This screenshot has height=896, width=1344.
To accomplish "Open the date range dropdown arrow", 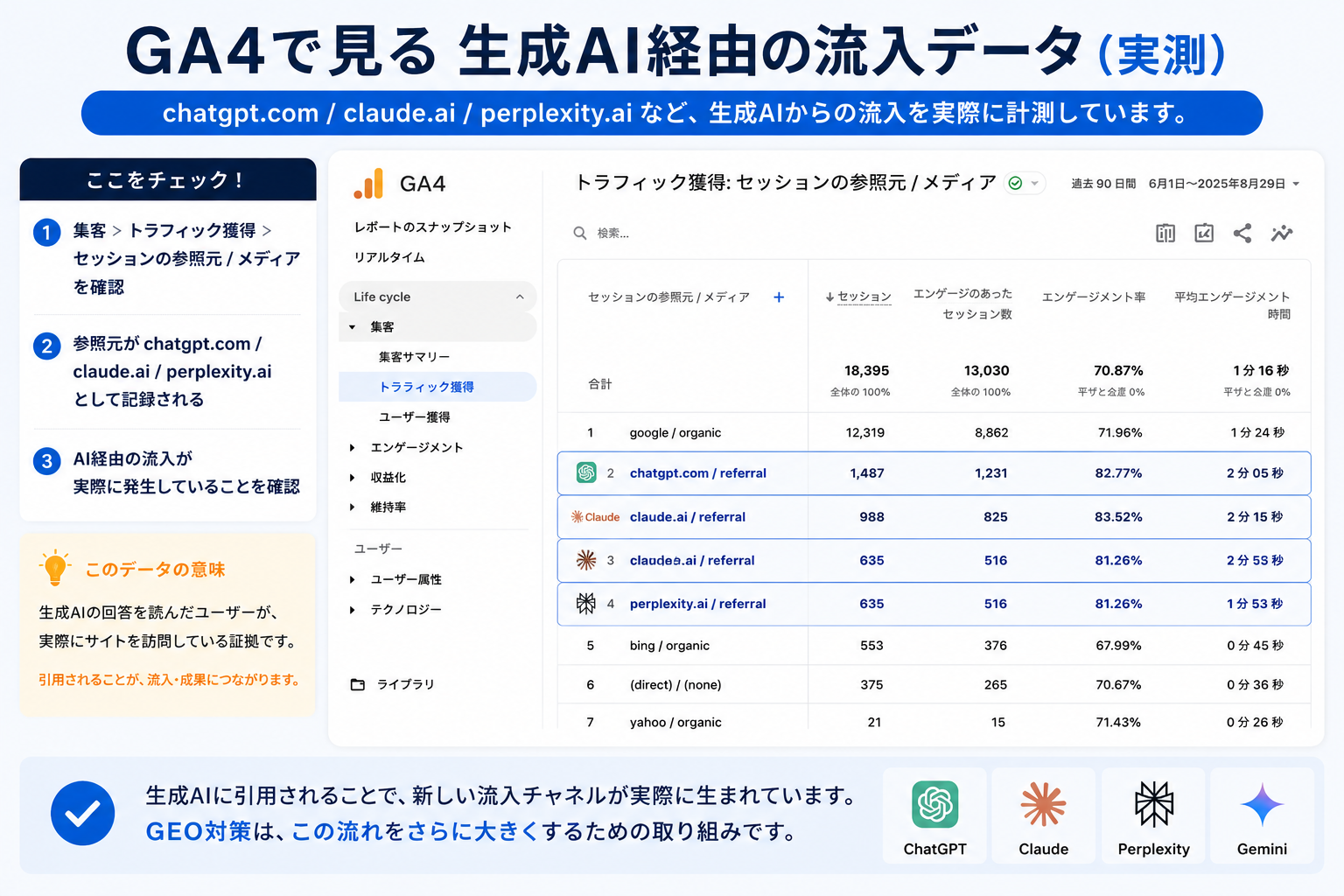I will (1296, 184).
